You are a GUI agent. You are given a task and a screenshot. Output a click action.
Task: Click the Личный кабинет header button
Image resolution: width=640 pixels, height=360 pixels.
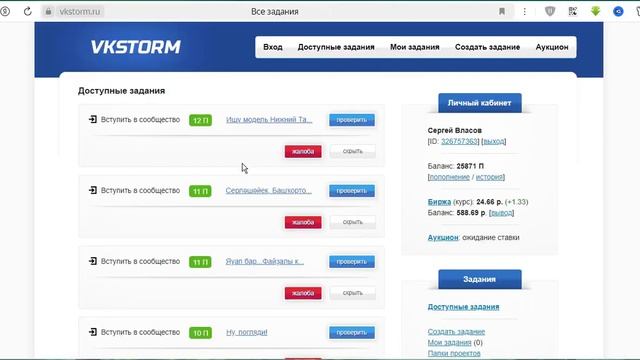[x=480, y=103]
